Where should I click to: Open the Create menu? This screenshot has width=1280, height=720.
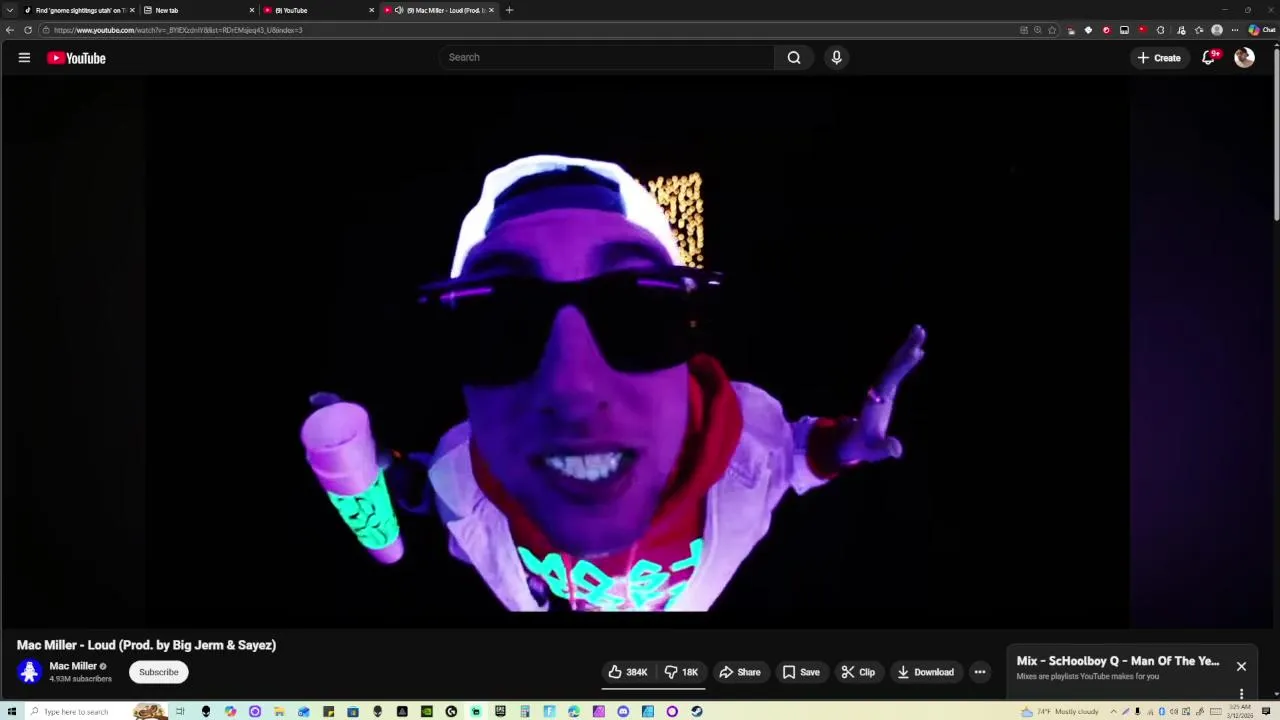(1159, 58)
